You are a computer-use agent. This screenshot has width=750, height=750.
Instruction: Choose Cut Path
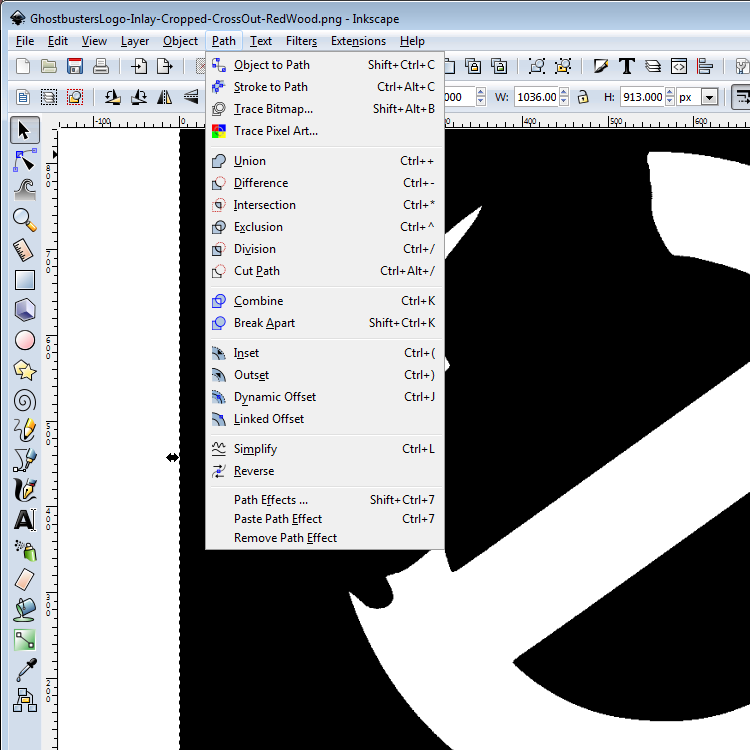tap(324, 271)
